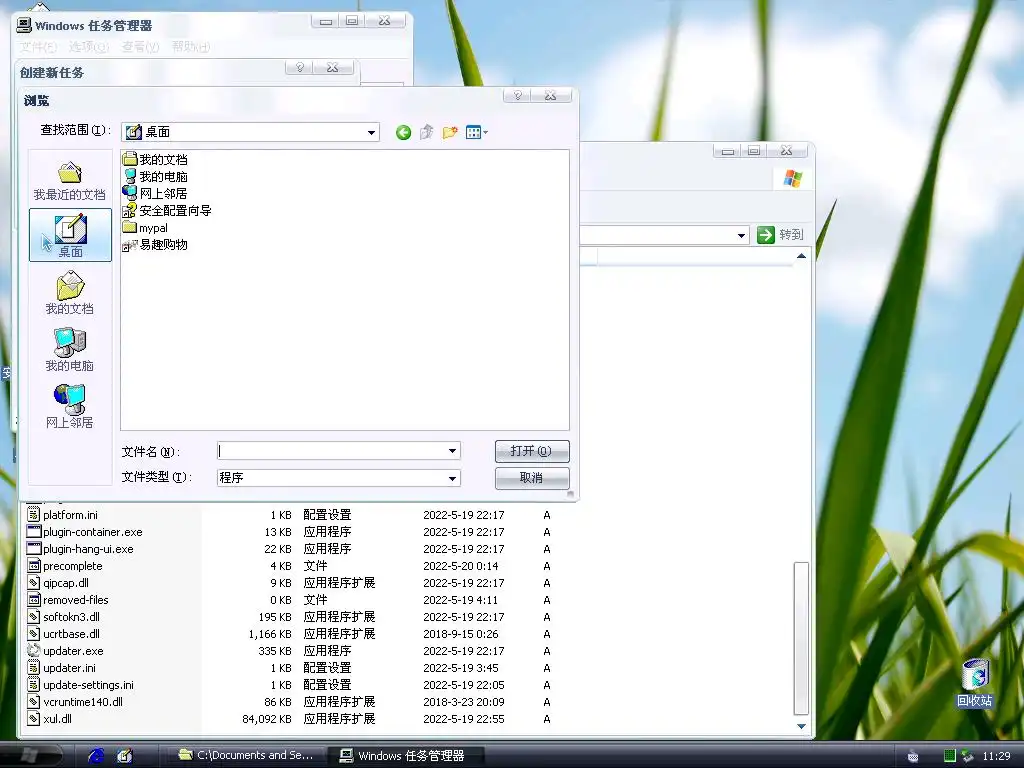Screen dimensions: 1024x768
Task: Expand the 文件类型 dropdown arrow
Action: [x=452, y=478]
